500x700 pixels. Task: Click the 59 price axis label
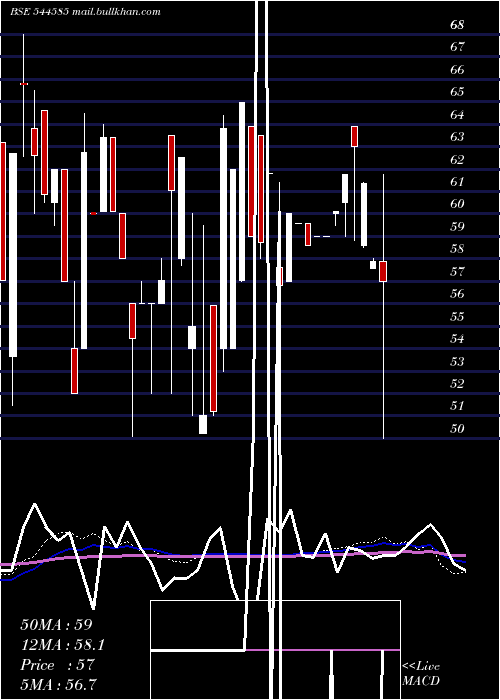[457, 226]
